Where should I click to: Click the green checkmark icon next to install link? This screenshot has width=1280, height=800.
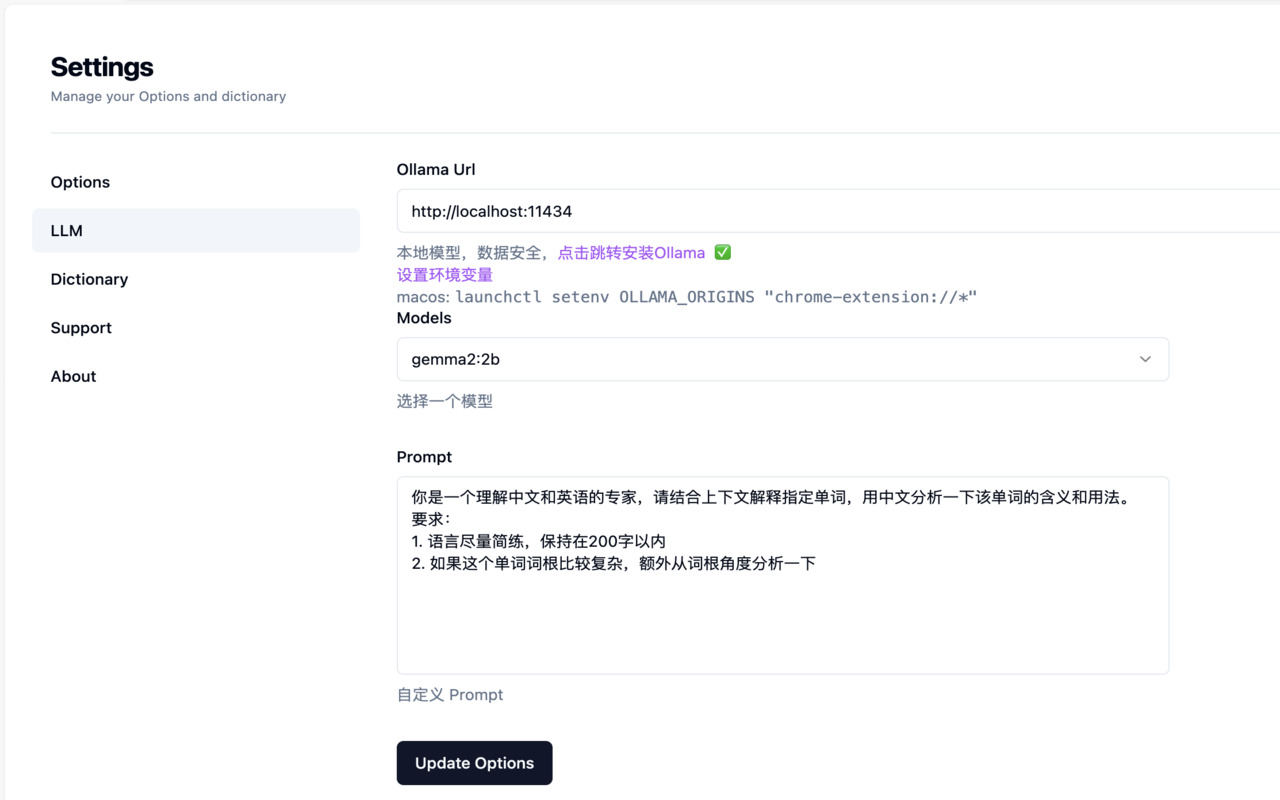[722, 252]
